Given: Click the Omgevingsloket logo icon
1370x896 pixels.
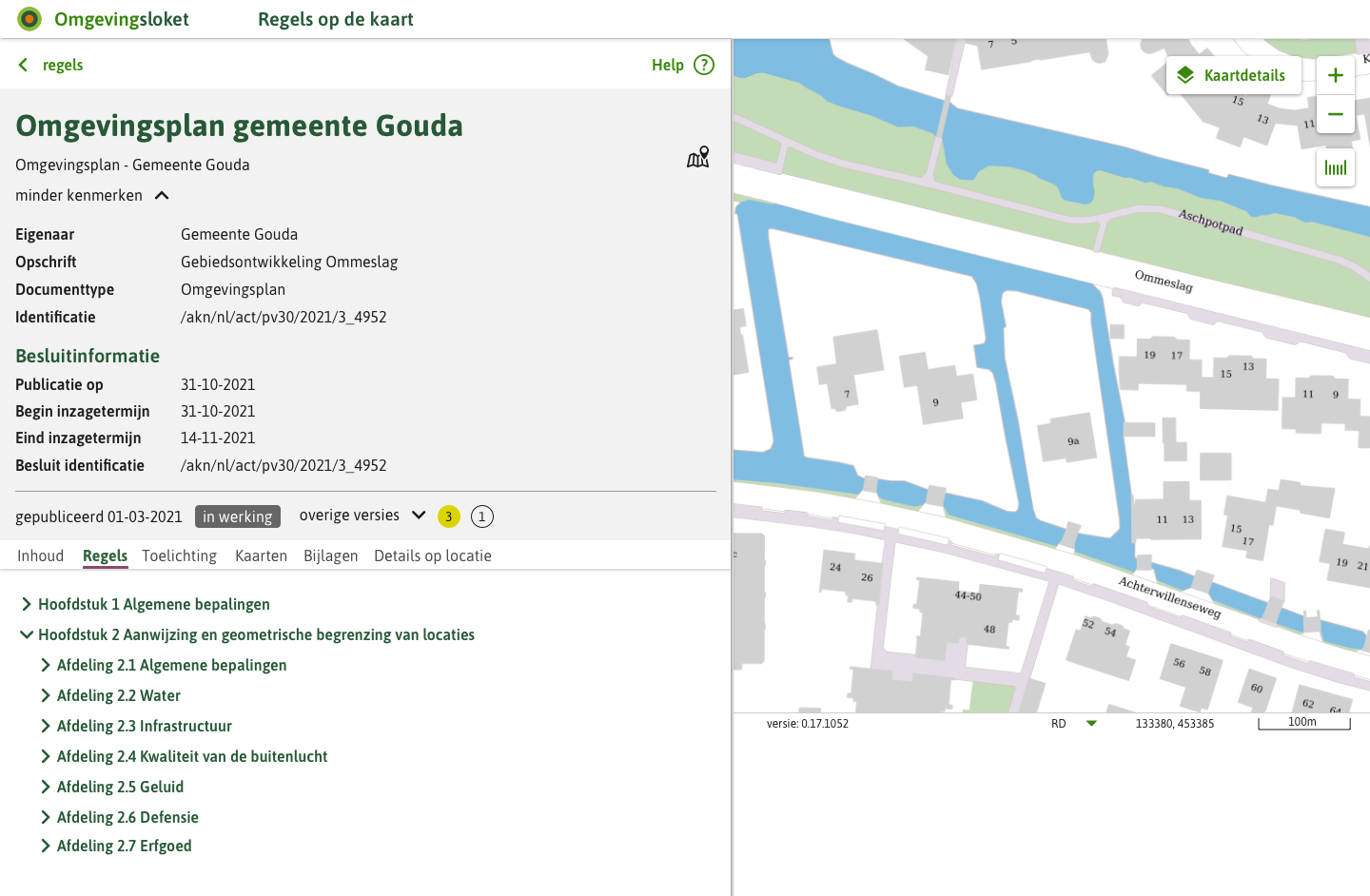Looking at the screenshot, I should pos(29,19).
